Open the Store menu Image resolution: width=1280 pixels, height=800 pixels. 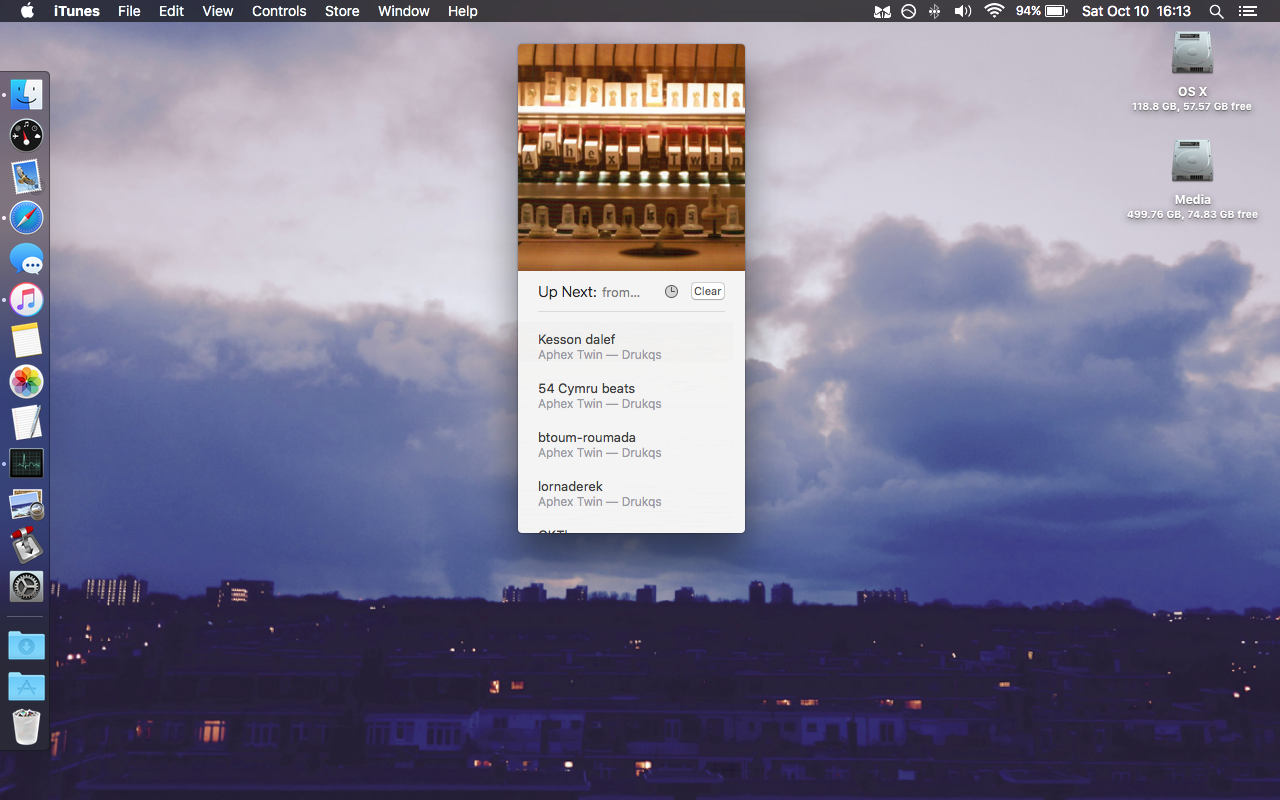342,11
